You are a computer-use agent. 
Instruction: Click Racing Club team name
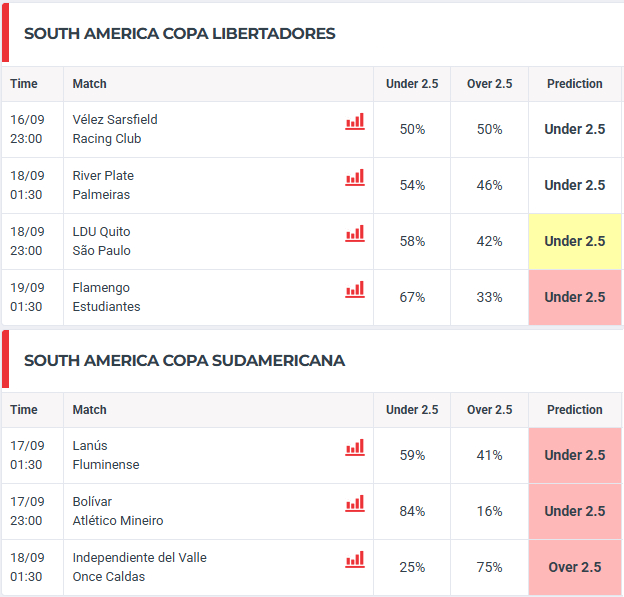[107, 139]
